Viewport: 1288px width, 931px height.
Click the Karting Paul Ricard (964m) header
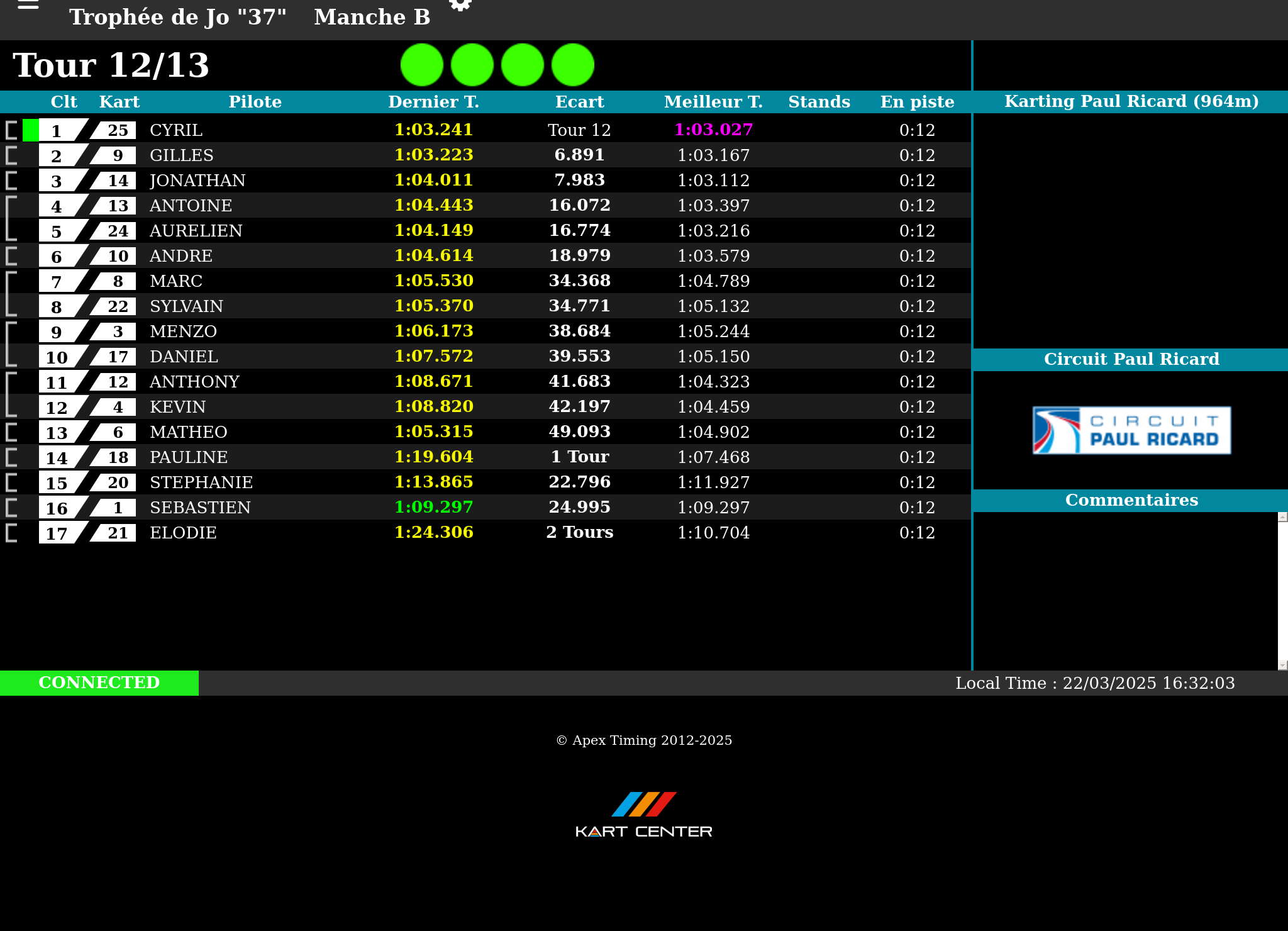(1131, 101)
